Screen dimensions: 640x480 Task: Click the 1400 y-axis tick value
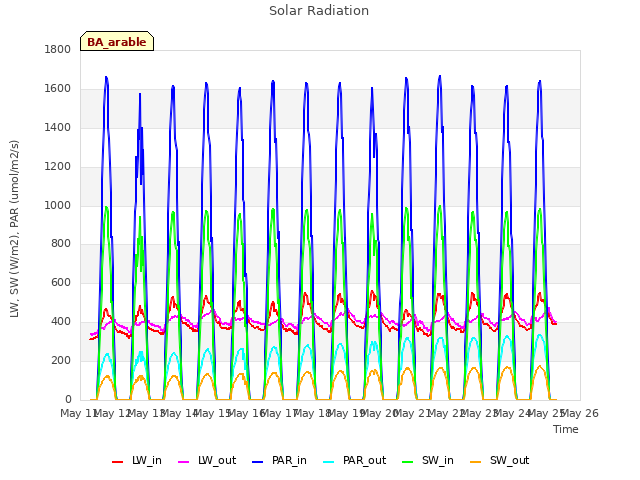coord(58,128)
